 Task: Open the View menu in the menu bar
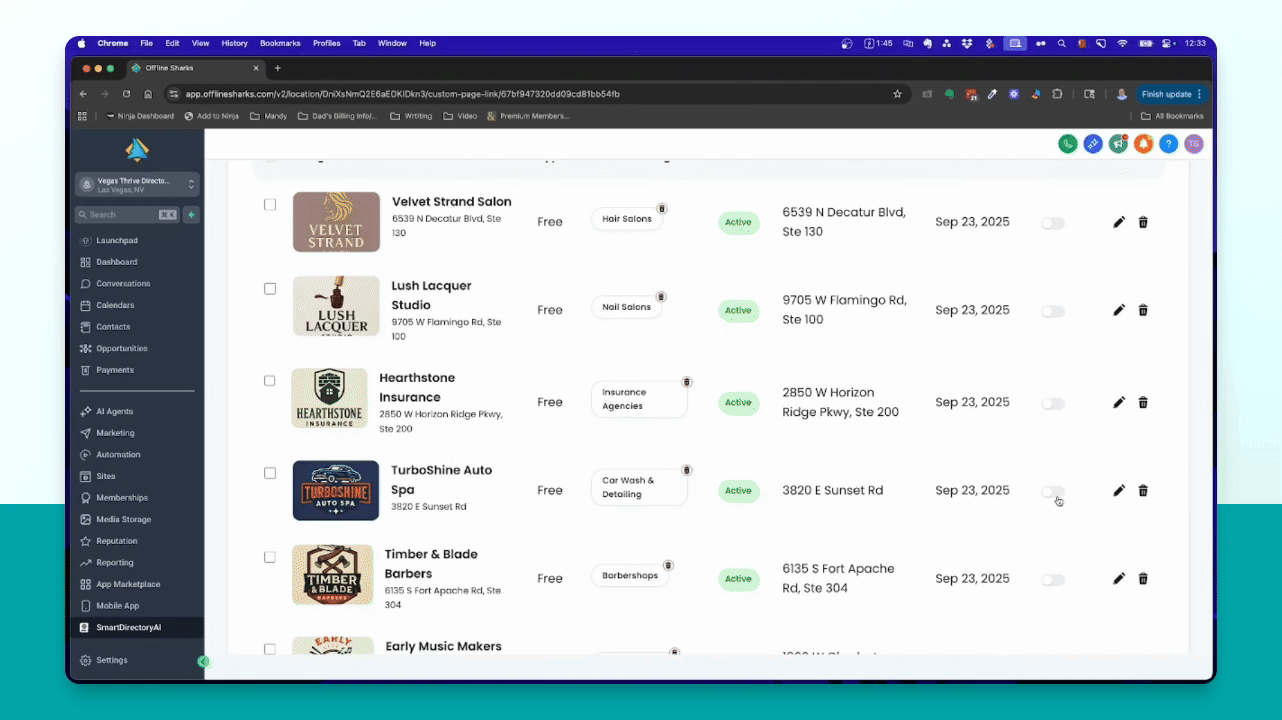200,44
